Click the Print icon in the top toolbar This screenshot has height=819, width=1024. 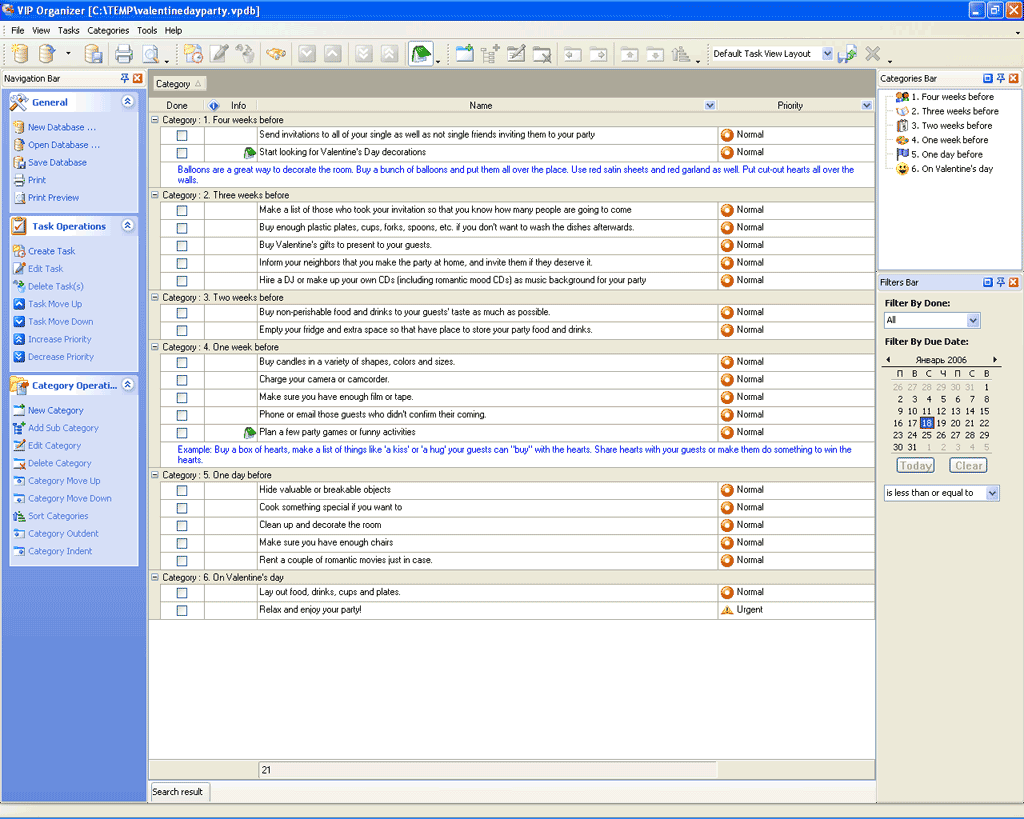(123, 54)
